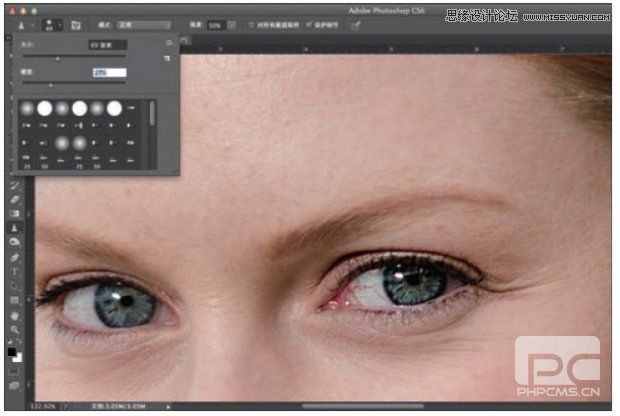620x416 pixels.
Task: Select the Path Selection tool
Action: pyautogui.click(x=15, y=286)
